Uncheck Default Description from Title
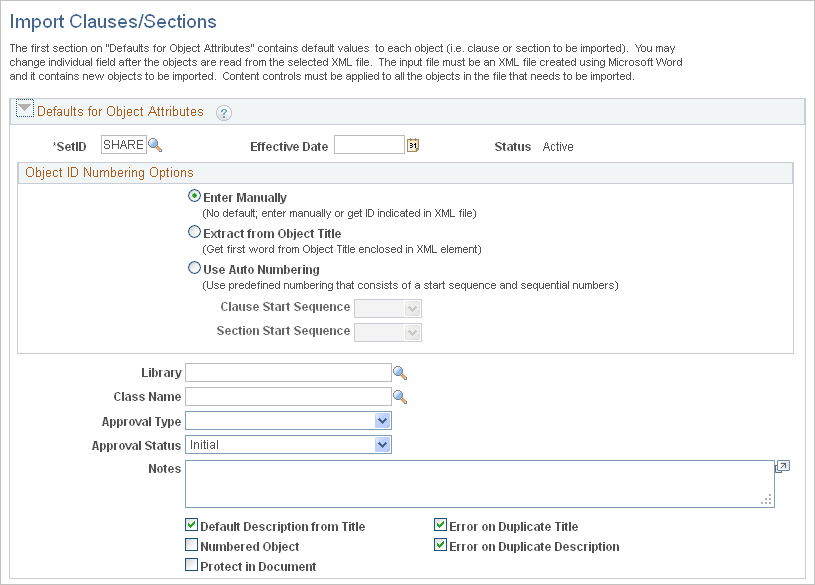Screen dimensions: 815x585 coord(190,525)
